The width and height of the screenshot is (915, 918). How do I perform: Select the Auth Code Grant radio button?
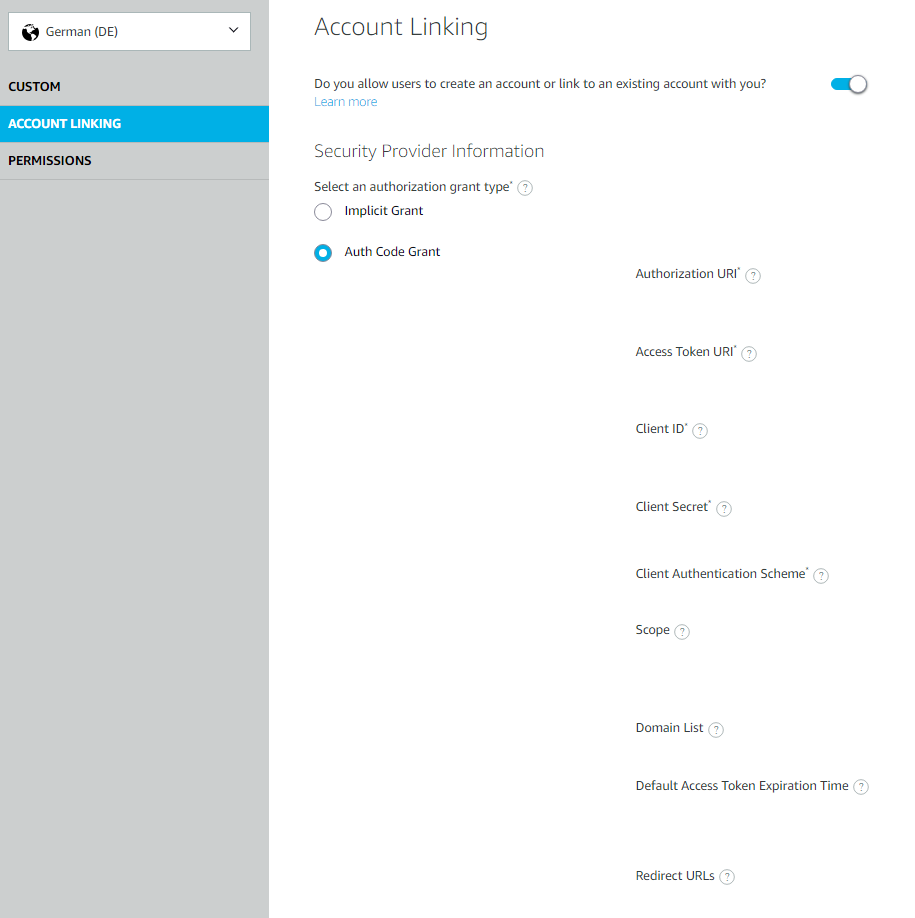323,253
